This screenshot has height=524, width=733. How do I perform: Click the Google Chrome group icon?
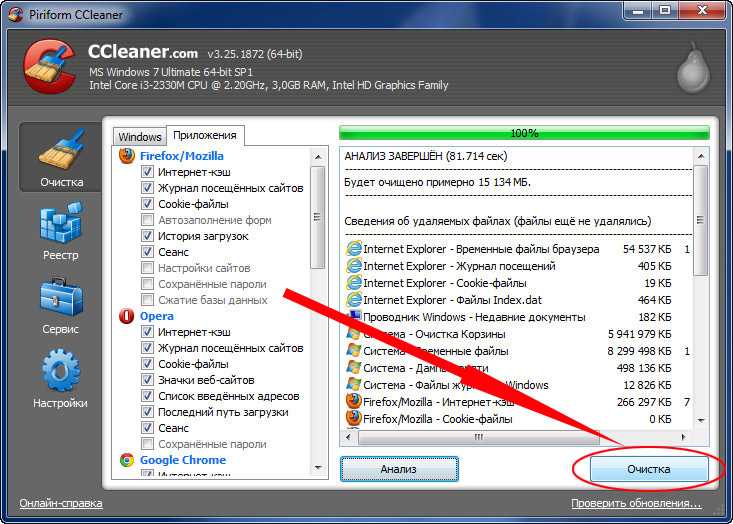click(x=127, y=460)
